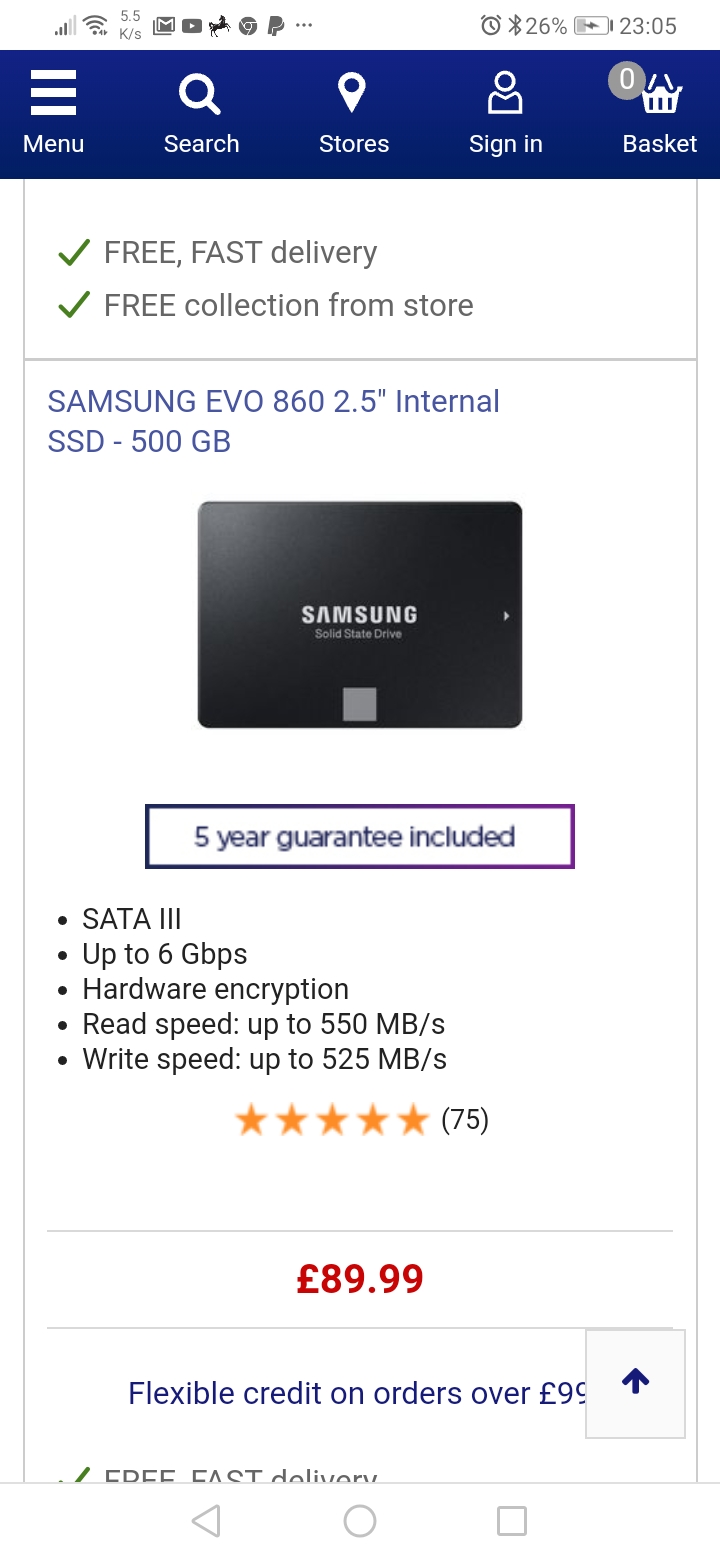Tap the 5 year guarantee banner

(x=360, y=836)
